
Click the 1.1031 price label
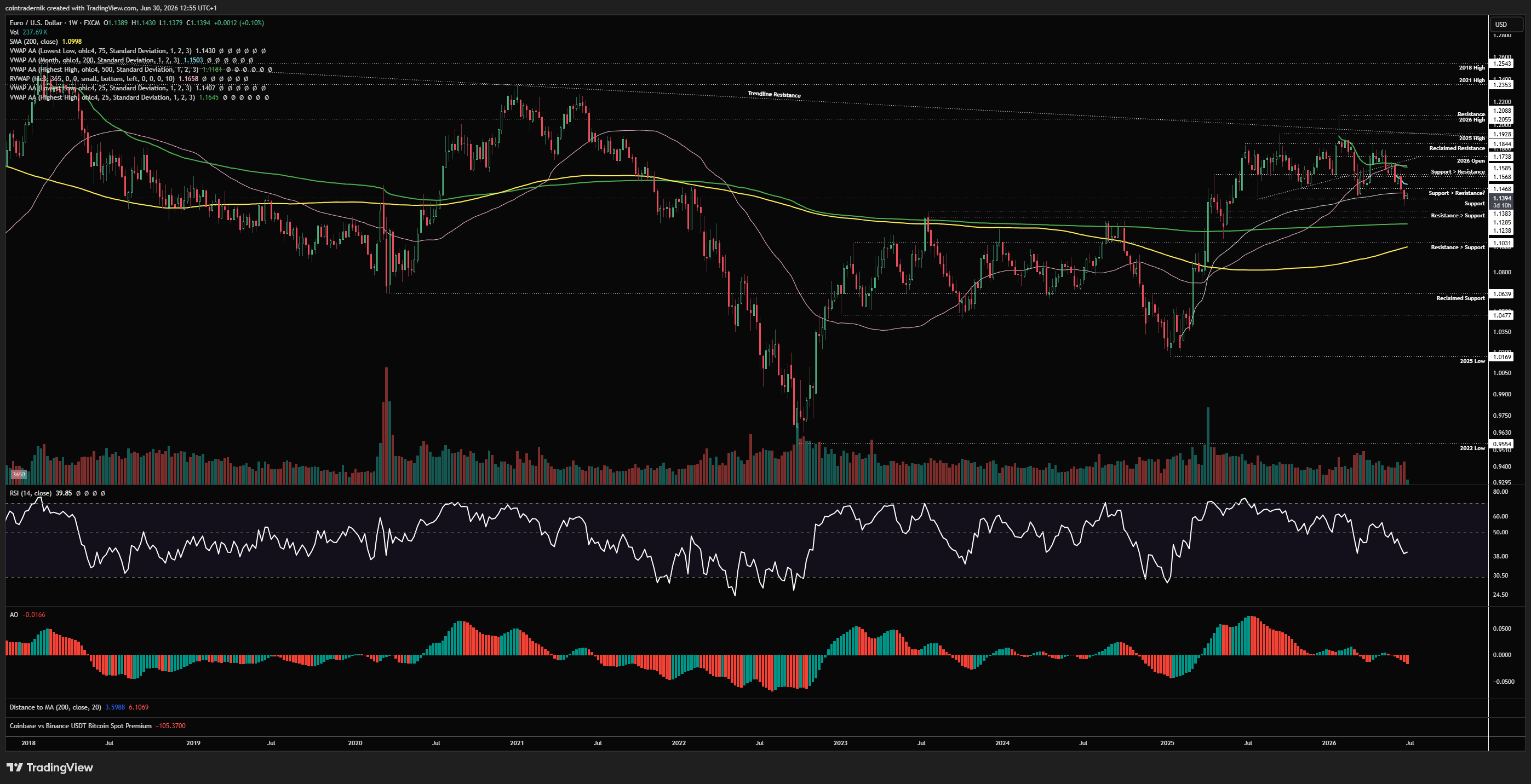coord(1502,243)
